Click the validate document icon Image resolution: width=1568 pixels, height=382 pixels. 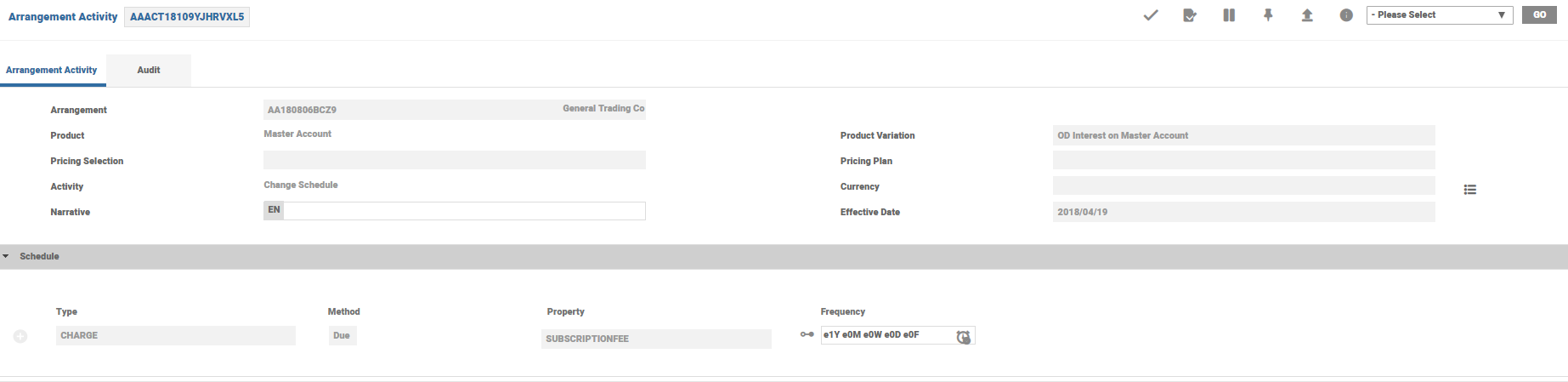click(1190, 15)
